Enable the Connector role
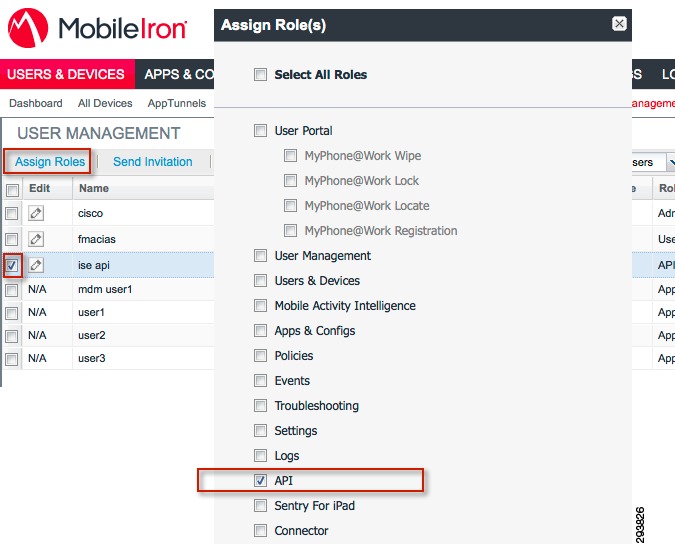The height and width of the screenshot is (544, 675). pyautogui.click(x=260, y=530)
